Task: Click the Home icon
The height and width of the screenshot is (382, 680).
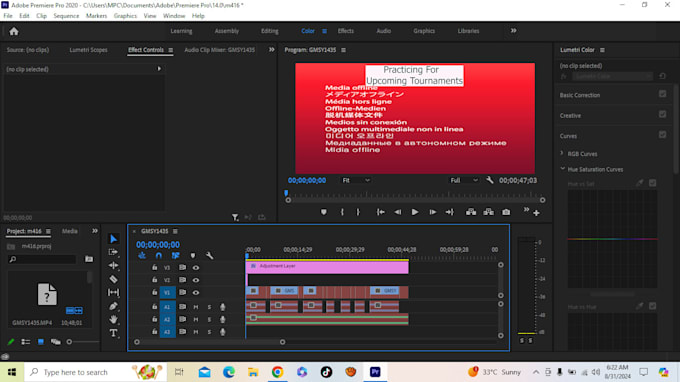Action: pos(14,31)
